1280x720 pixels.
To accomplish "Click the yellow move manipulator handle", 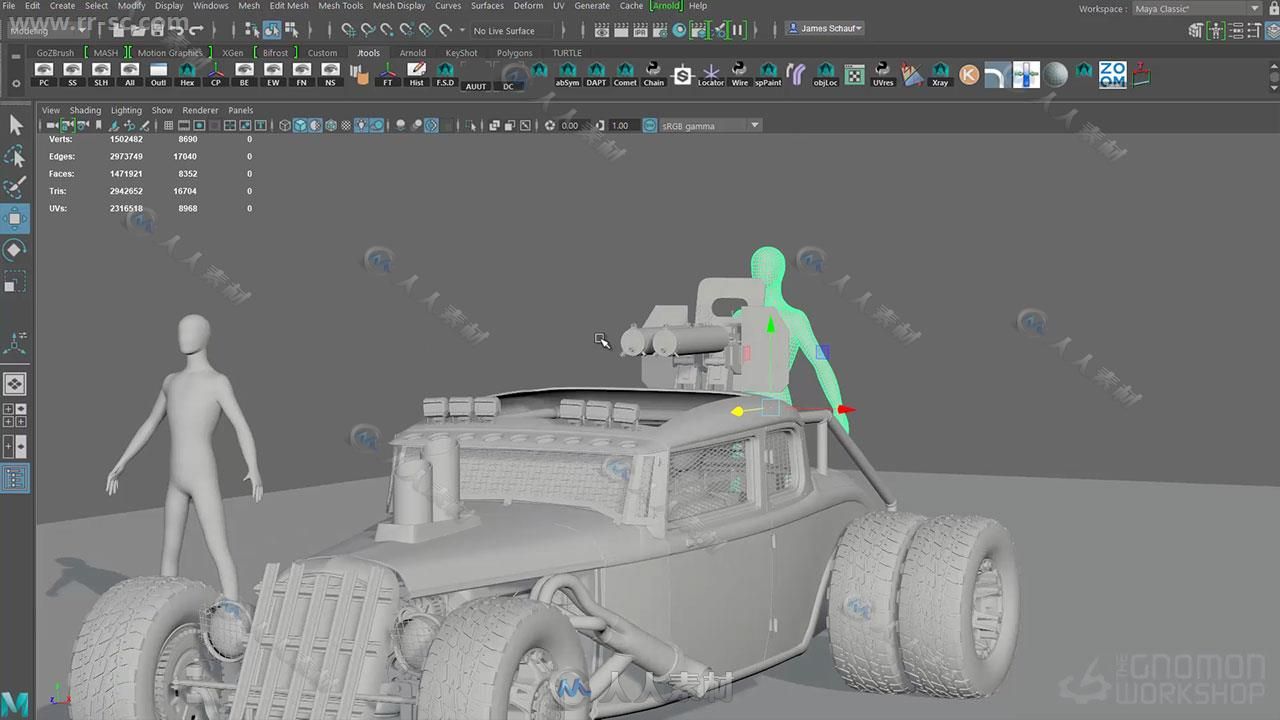I will coord(737,411).
